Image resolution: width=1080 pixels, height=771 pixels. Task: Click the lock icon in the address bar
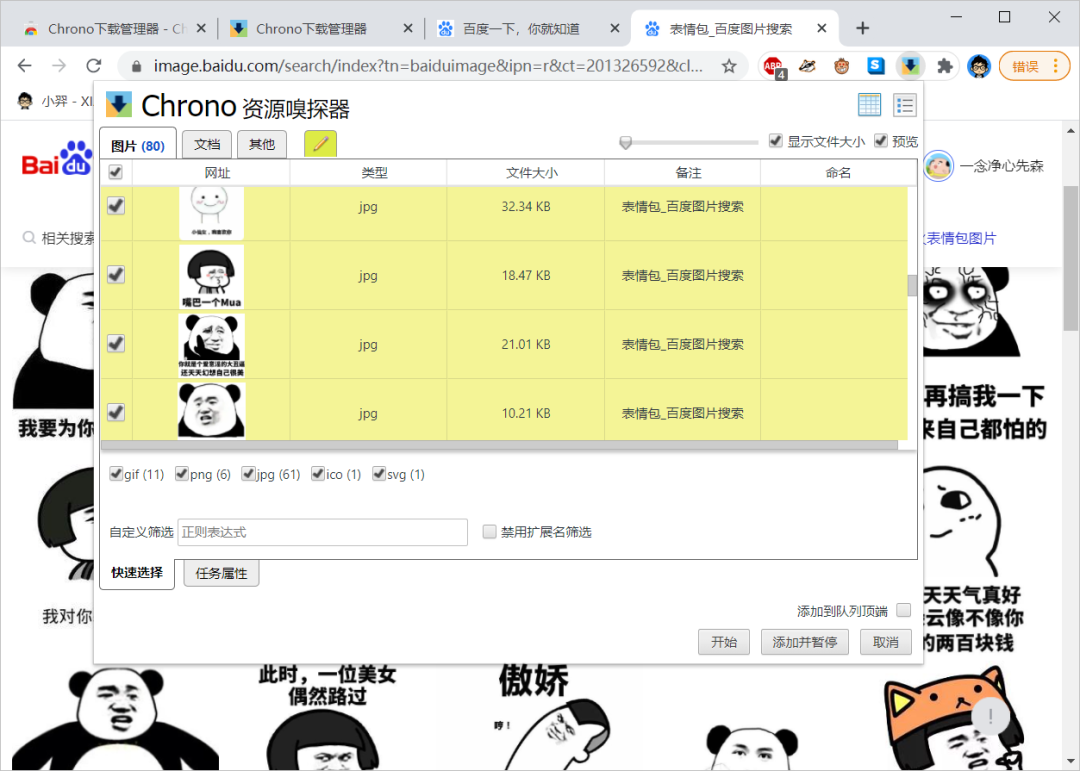click(136, 66)
